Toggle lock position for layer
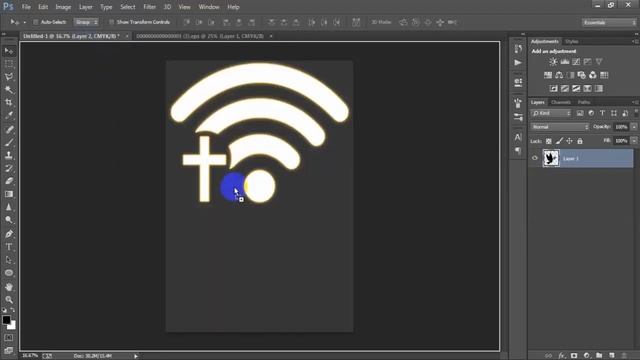This screenshot has height=360, width=640. [x=569, y=141]
